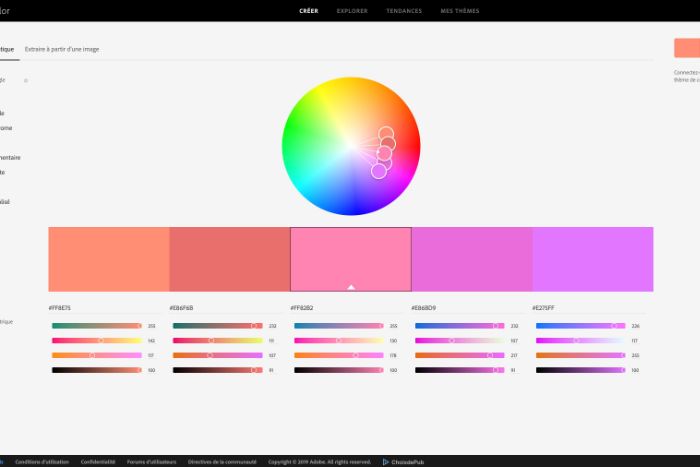Go to the TENDANCES section

pos(404,11)
